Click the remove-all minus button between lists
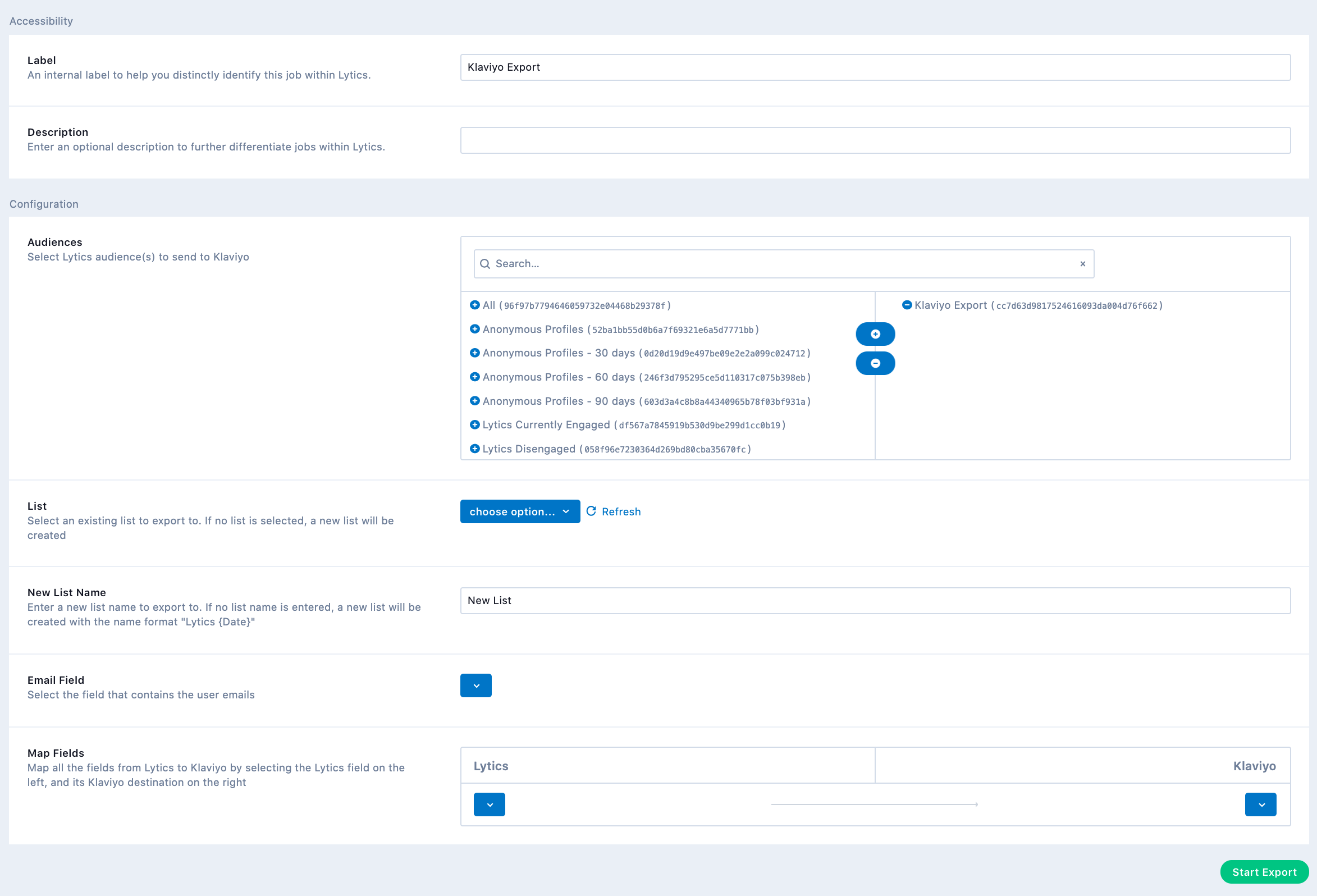The image size is (1317, 896). 875,363
